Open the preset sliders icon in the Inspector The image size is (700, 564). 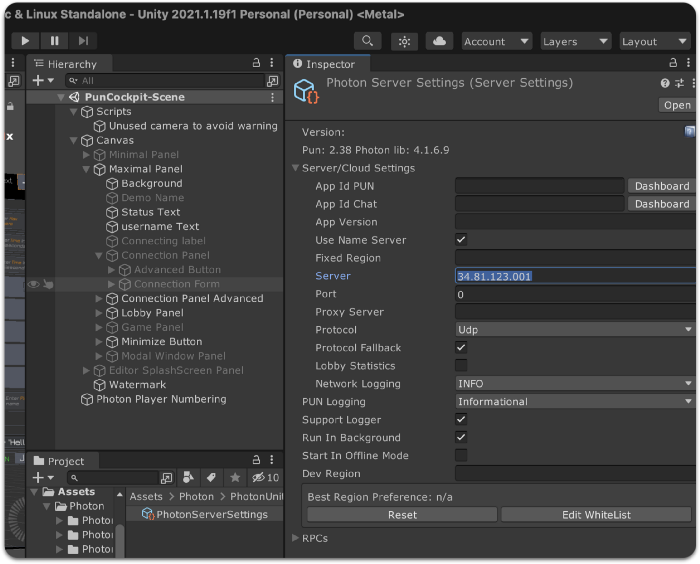pyautogui.click(x=679, y=83)
